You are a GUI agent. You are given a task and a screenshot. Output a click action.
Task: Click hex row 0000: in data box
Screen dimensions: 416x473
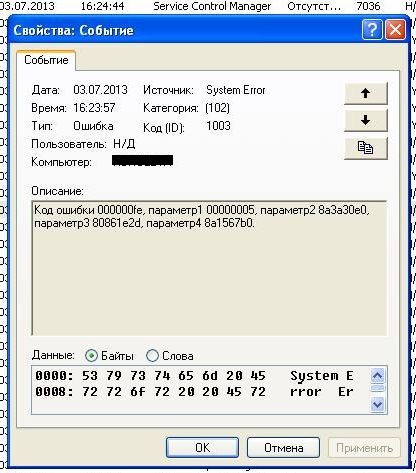[x=194, y=376]
